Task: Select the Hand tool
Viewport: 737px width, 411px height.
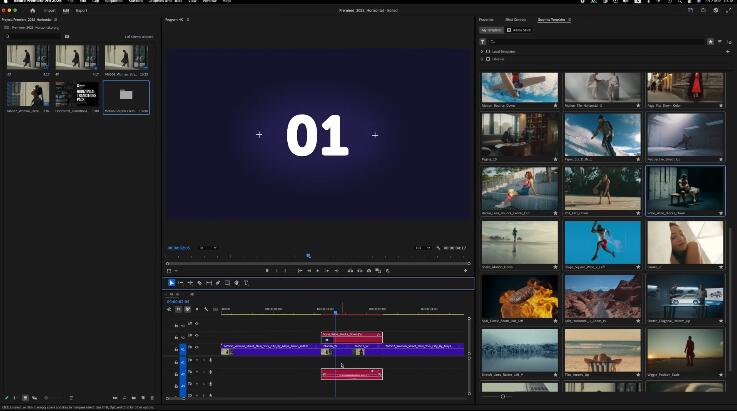Action: [x=237, y=283]
